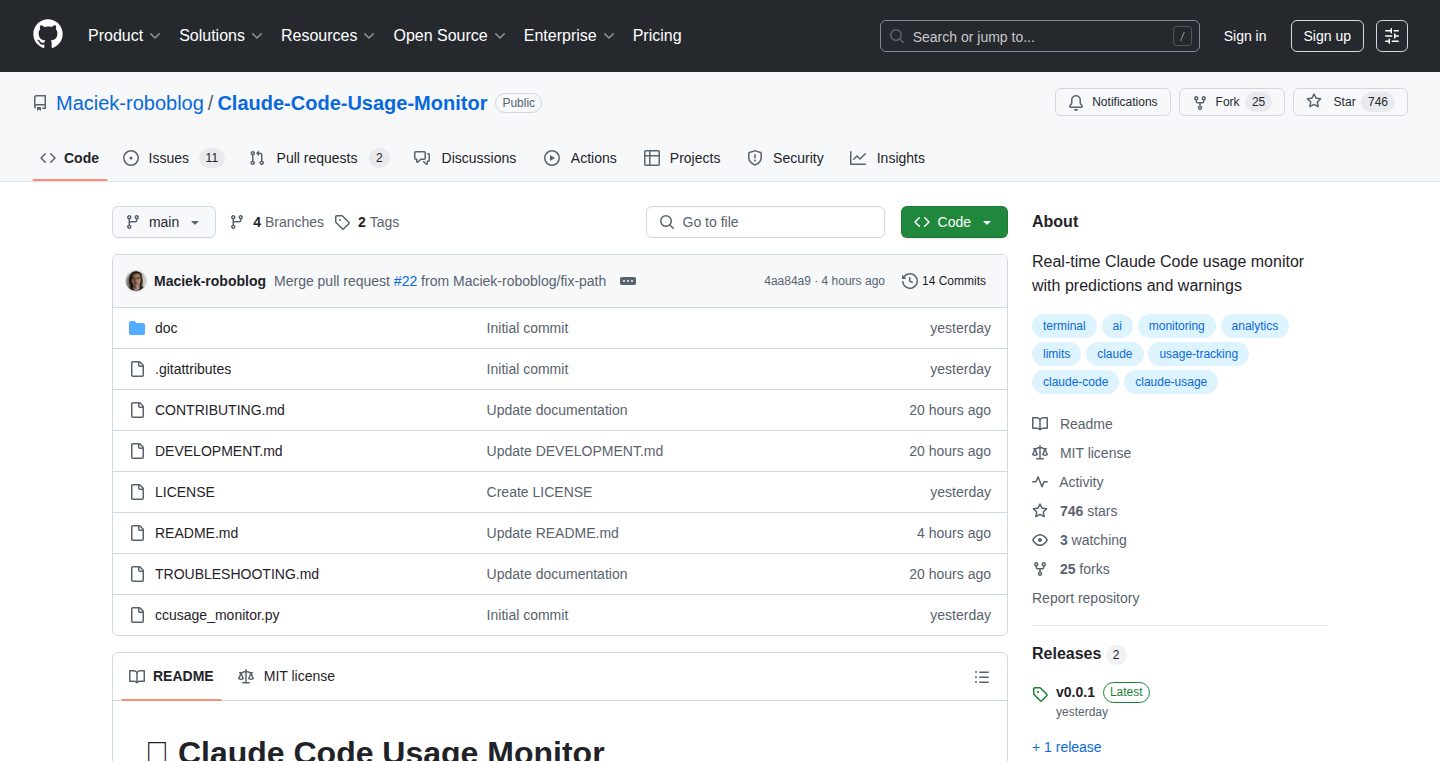Open pull request #22 link
The height and width of the screenshot is (761, 1440).
(x=405, y=281)
